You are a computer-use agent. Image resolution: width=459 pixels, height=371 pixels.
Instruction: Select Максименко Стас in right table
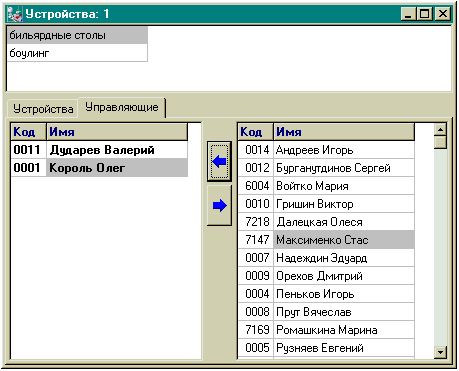344,240
